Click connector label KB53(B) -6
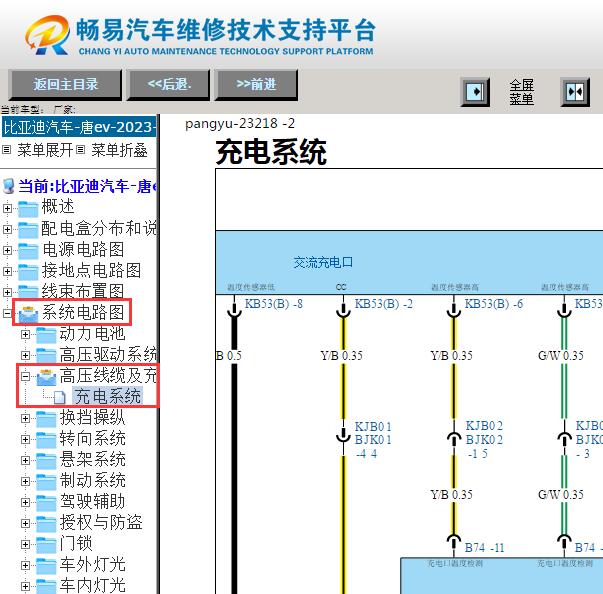This screenshot has height=594, width=603. (494, 304)
